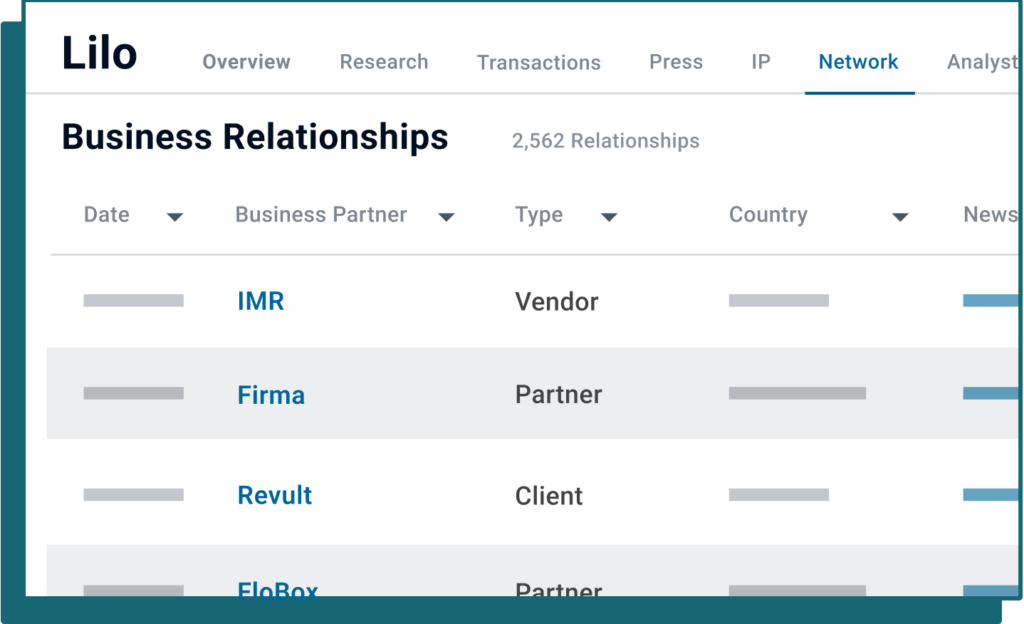Click the Lilo company title
This screenshot has height=624, width=1024.
[99, 54]
